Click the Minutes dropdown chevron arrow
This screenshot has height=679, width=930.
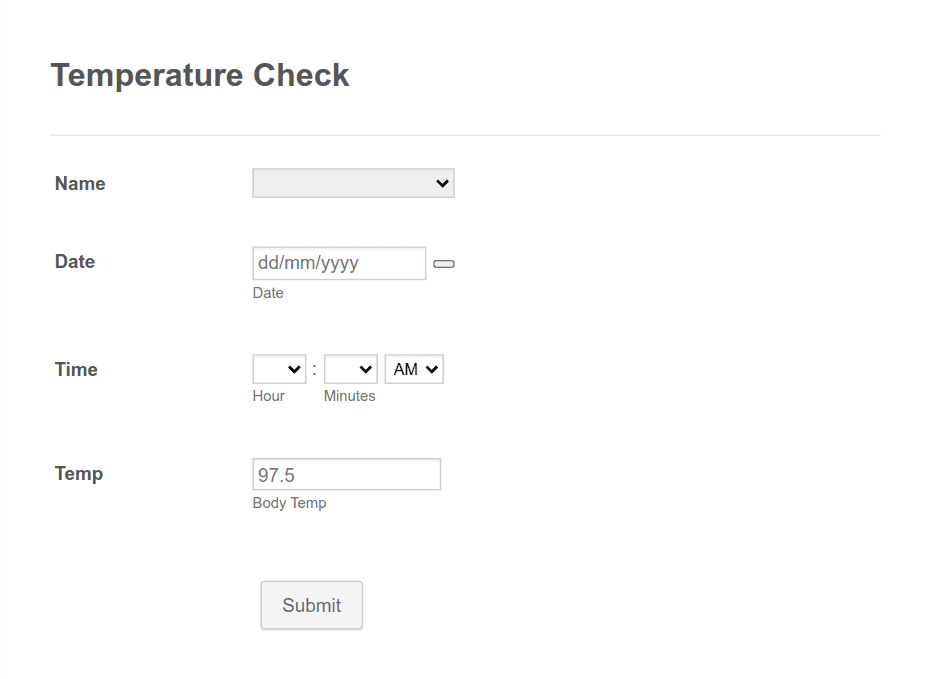(368, 369)
